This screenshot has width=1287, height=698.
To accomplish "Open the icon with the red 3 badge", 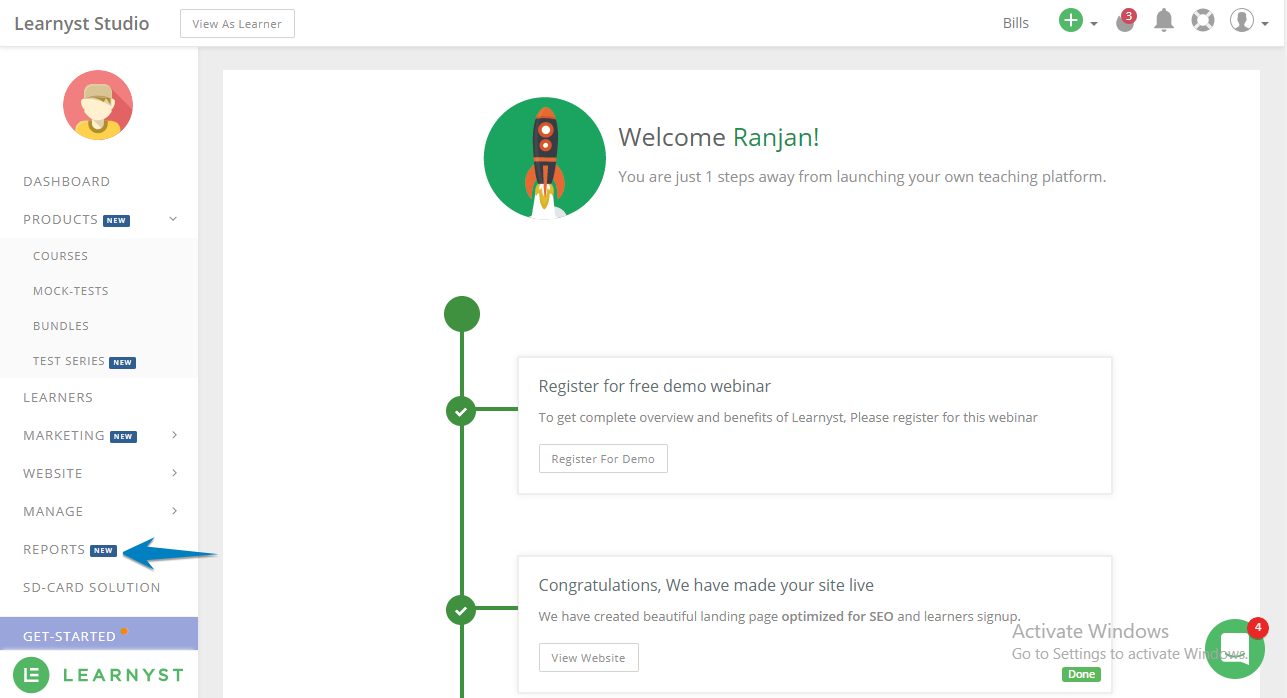I will tap(1126, 21).
